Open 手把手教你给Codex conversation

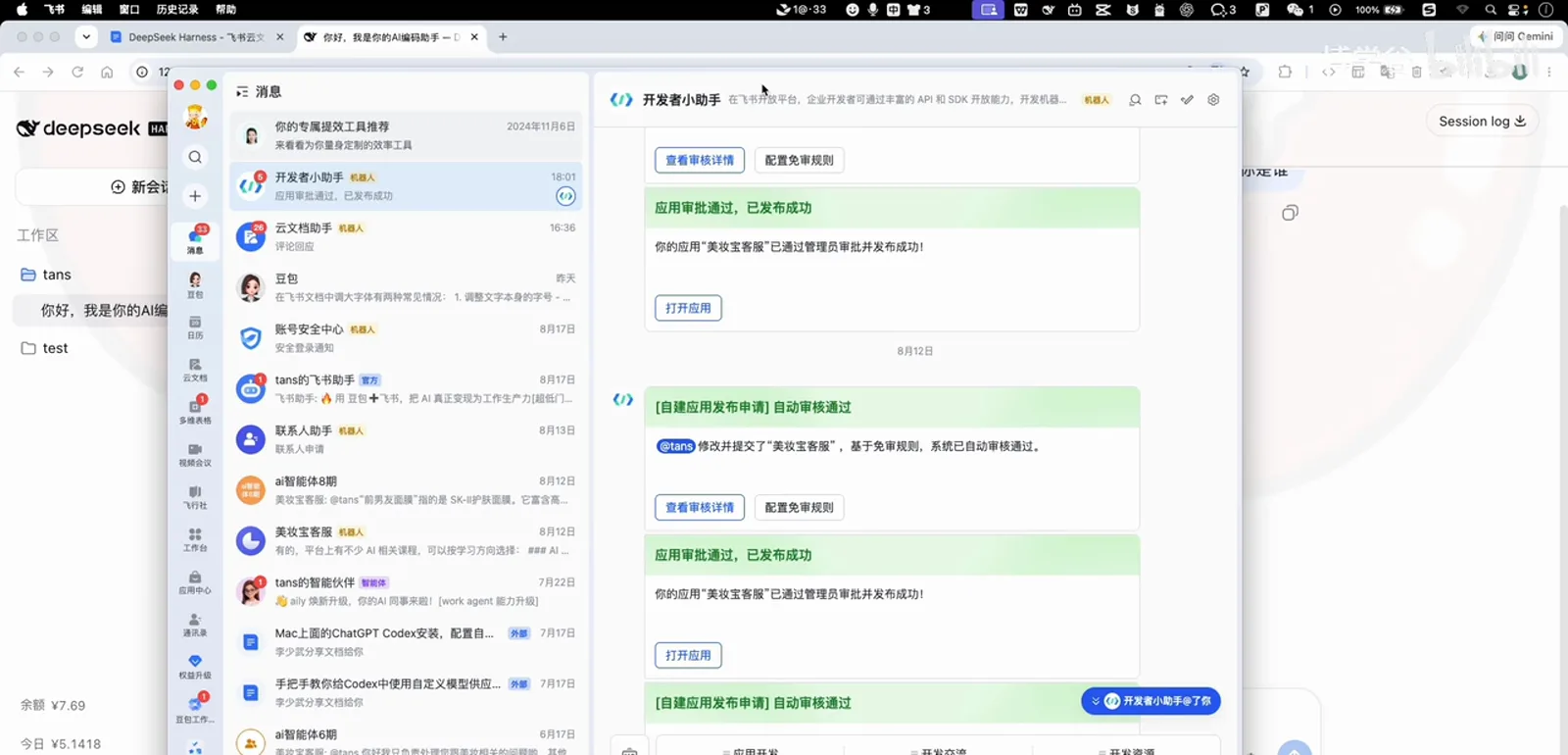click(x=407, y=692)
